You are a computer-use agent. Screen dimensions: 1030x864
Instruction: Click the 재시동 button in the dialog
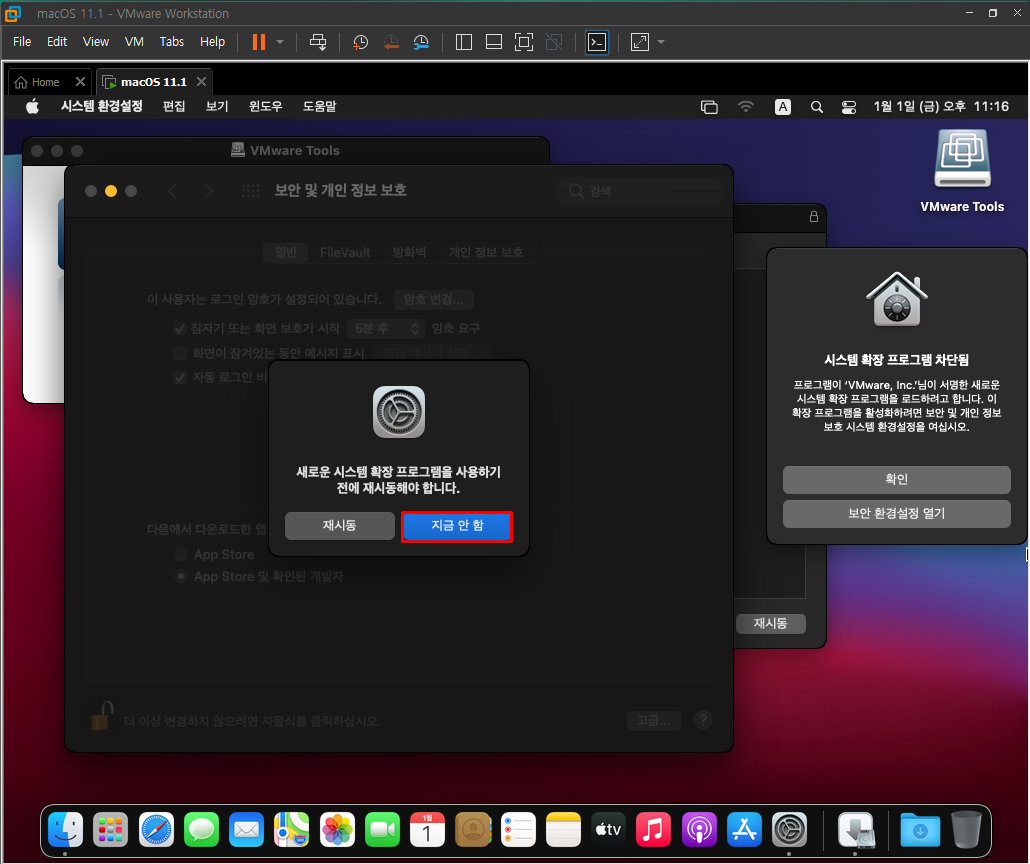[340, 526]
